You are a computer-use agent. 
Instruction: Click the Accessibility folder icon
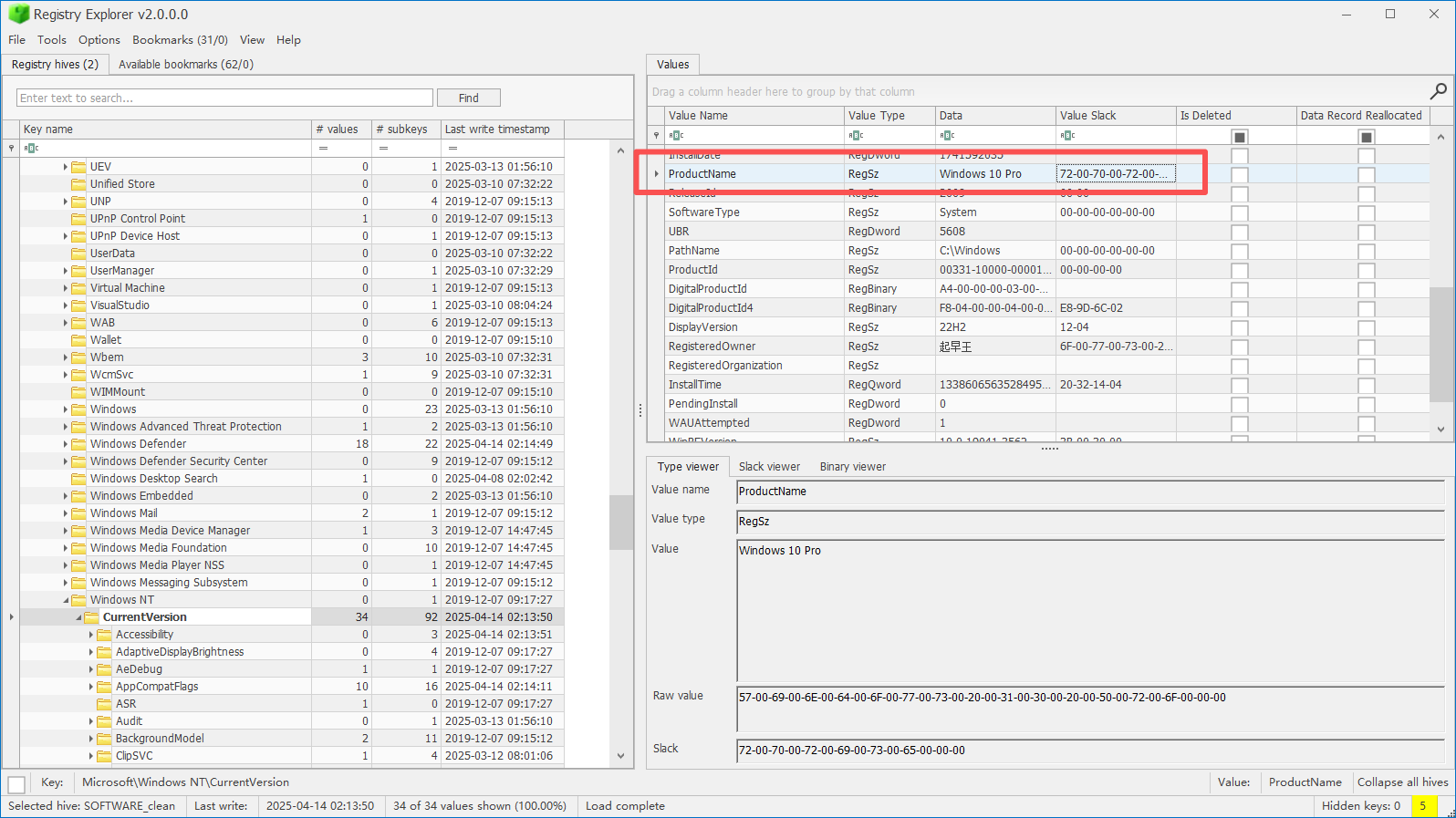104,635
